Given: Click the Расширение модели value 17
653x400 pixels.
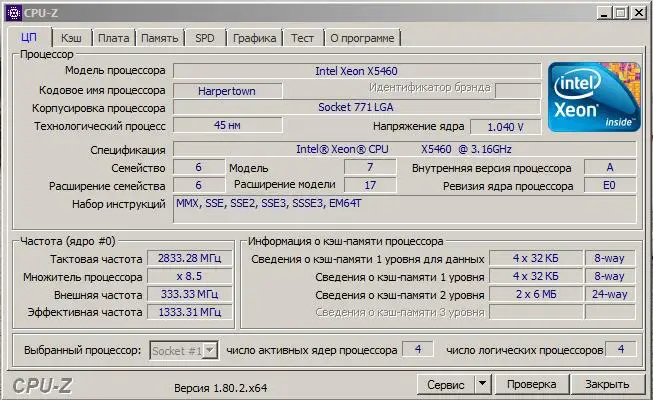Looking at the screenshot, I should tap(370, 185).
